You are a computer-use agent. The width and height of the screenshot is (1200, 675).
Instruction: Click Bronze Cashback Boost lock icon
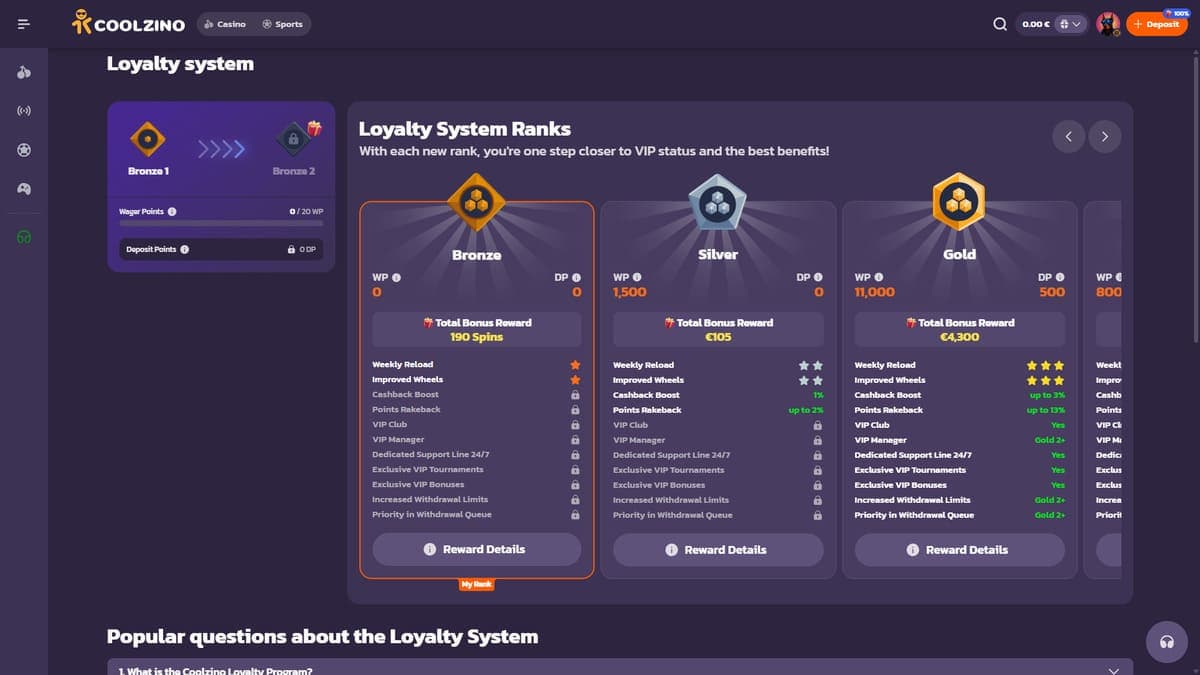coord(575,395)
